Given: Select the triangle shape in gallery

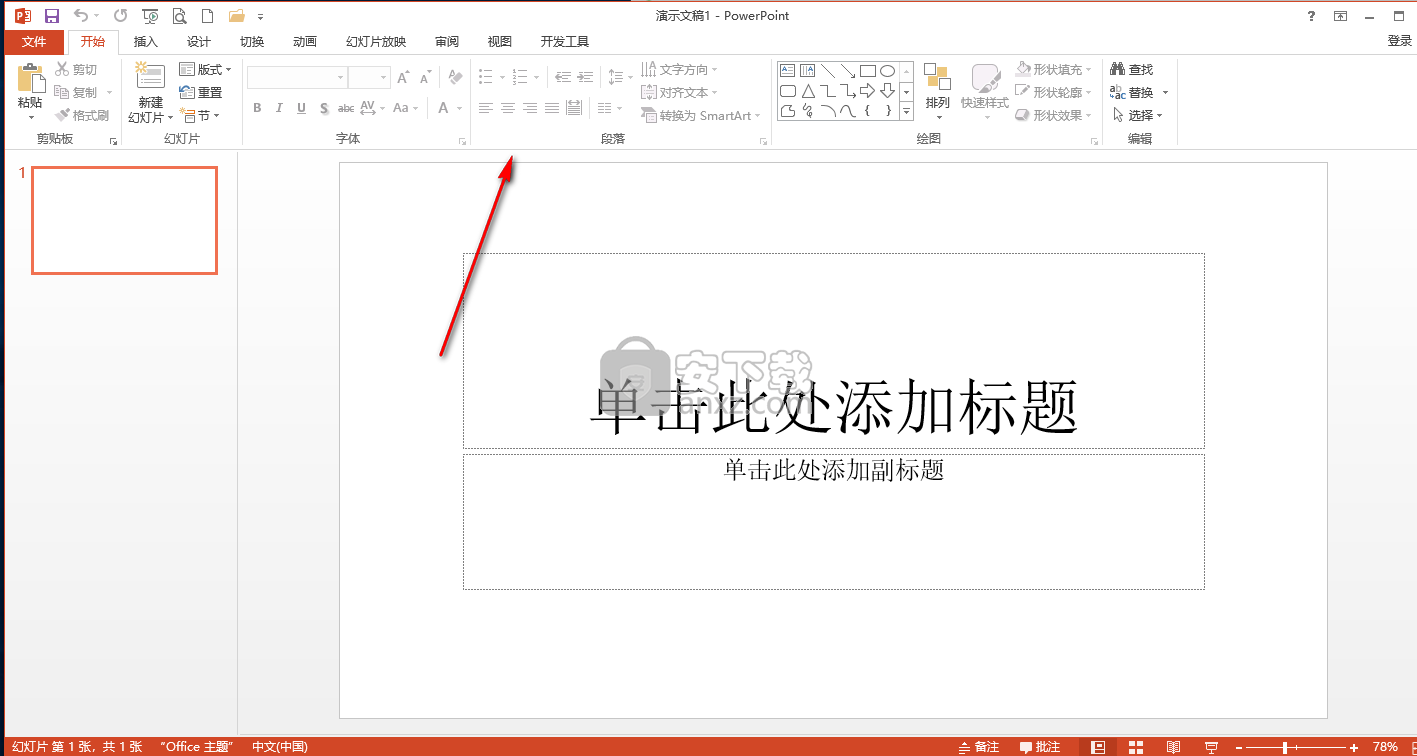Looking at the screenshot, I should [807, 91].
